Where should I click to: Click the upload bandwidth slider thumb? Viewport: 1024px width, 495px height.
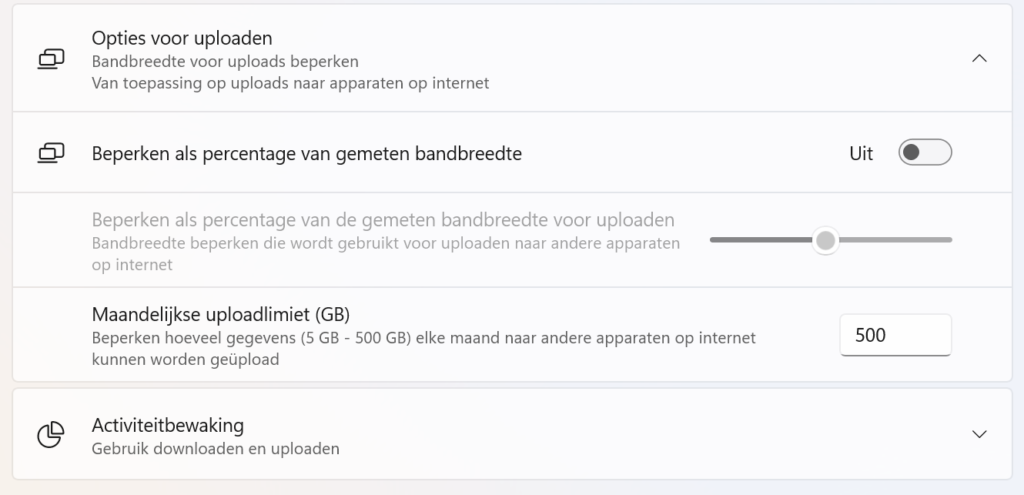(x=825, y=240)
